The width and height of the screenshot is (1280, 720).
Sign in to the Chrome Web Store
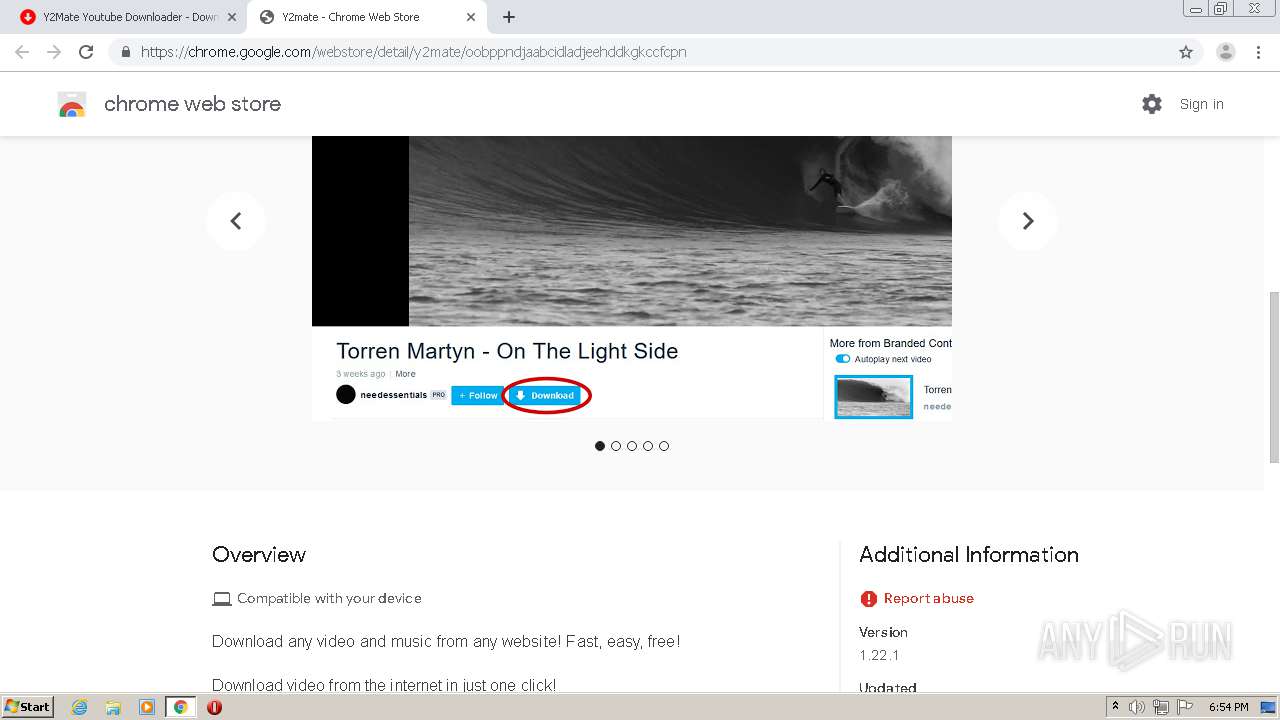pos(1201,104)
